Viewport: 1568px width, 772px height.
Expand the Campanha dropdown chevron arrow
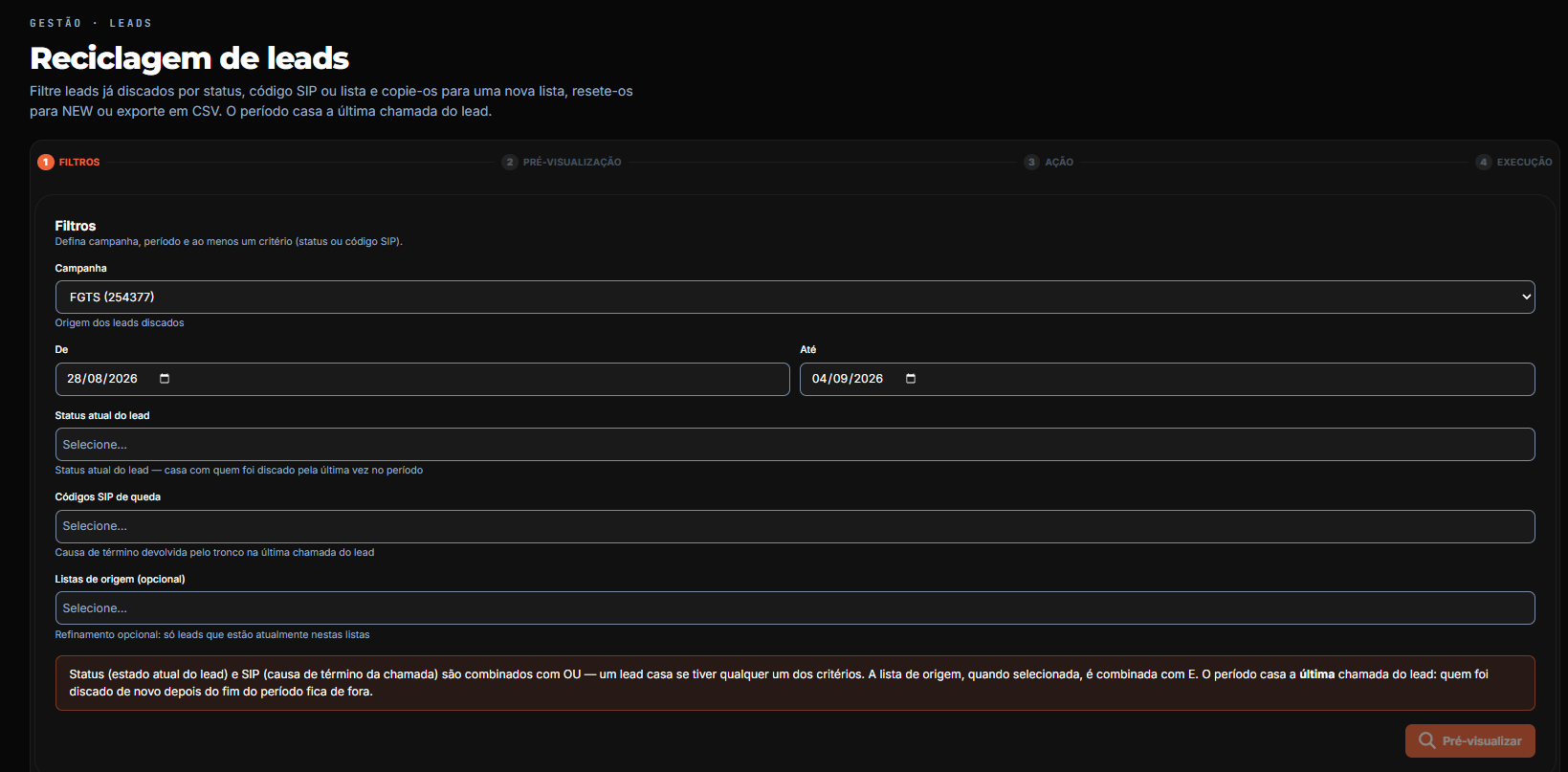point(1526,297)
